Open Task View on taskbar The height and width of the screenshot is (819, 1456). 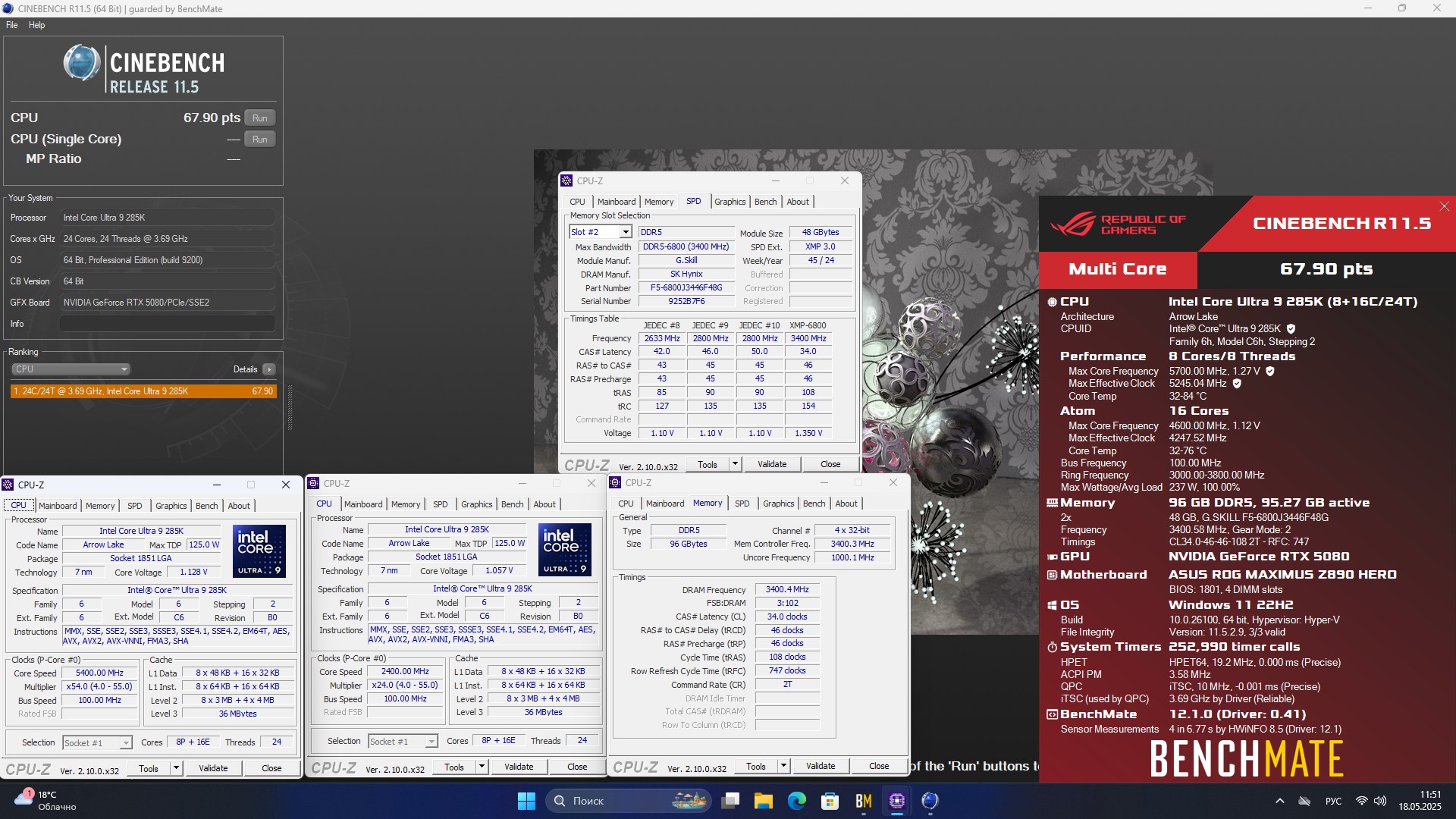coord(731,801)
